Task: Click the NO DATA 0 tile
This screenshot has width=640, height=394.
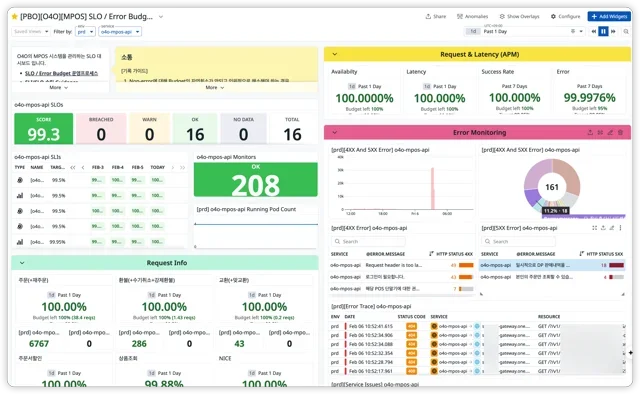Action: point(243,129)
